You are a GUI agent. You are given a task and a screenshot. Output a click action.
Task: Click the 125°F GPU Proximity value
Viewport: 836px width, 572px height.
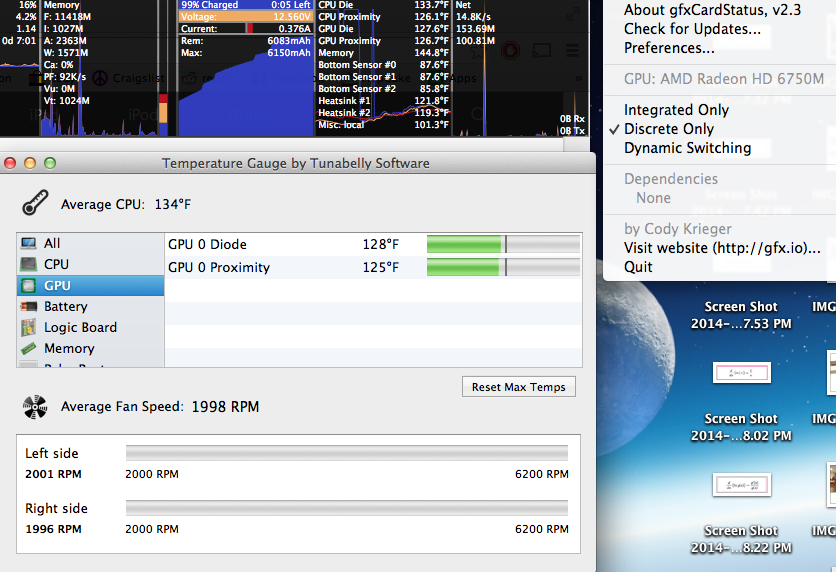381,267
